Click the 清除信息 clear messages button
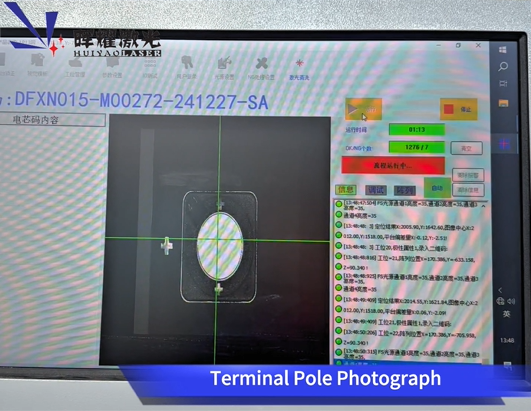 [468, 190]
